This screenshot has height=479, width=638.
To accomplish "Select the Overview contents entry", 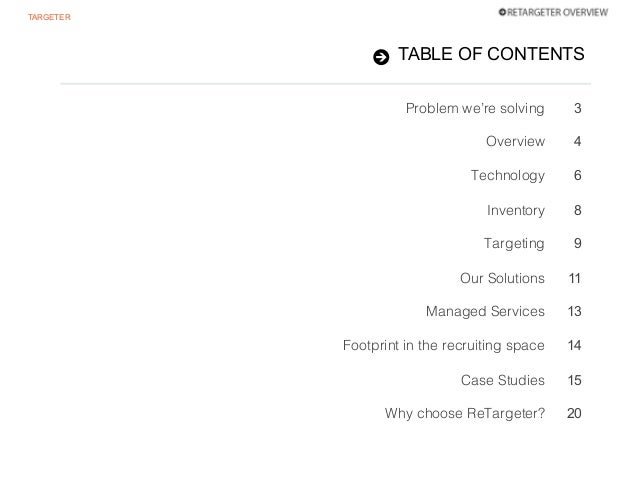I will coord(515,141).
